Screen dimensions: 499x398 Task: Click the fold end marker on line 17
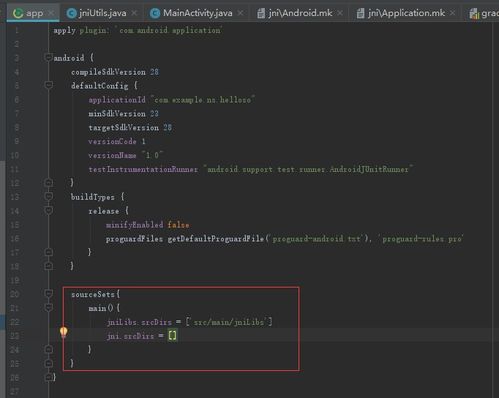pyautogui.click(x=48, y=252)
